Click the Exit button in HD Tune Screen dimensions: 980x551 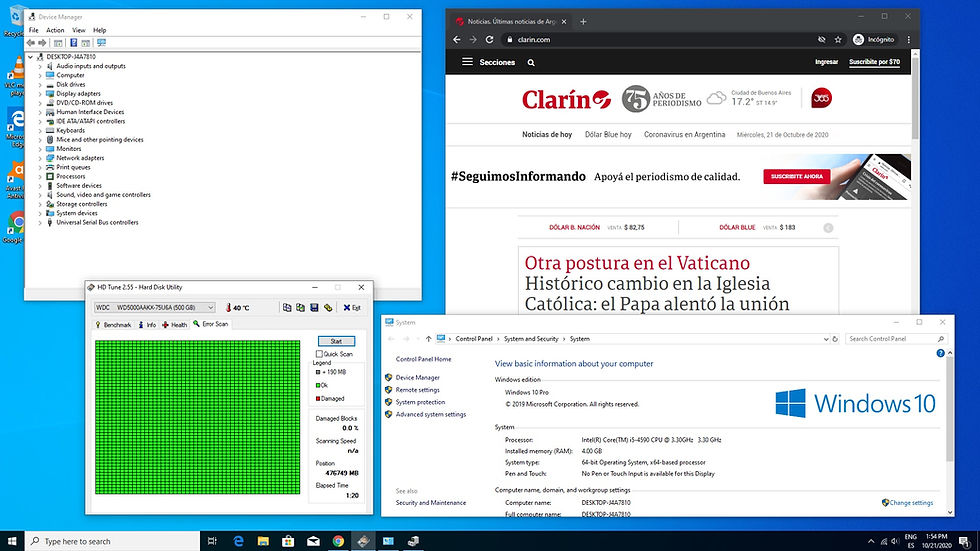point(352,307)
